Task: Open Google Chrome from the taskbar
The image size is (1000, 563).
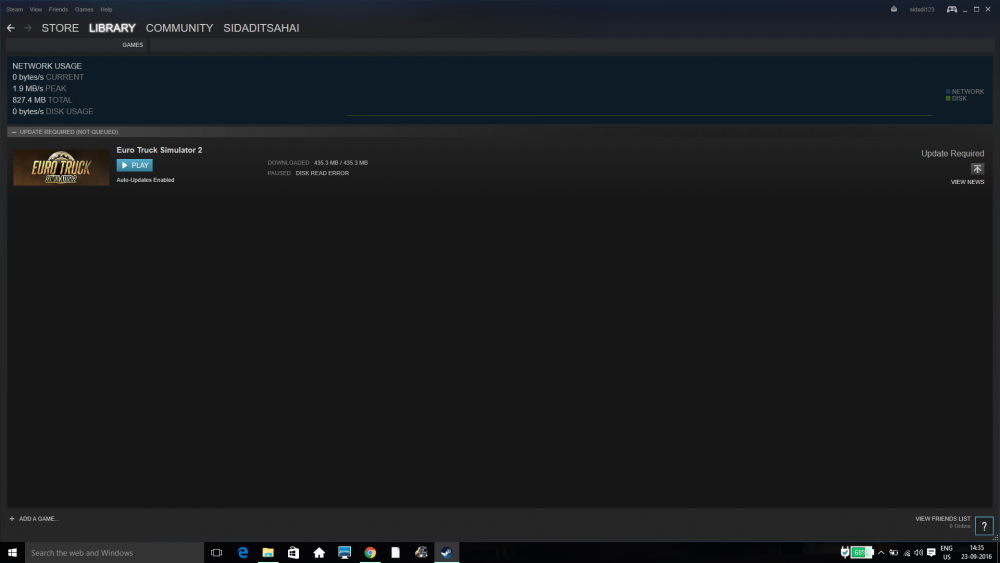Action: click(370, 552)
